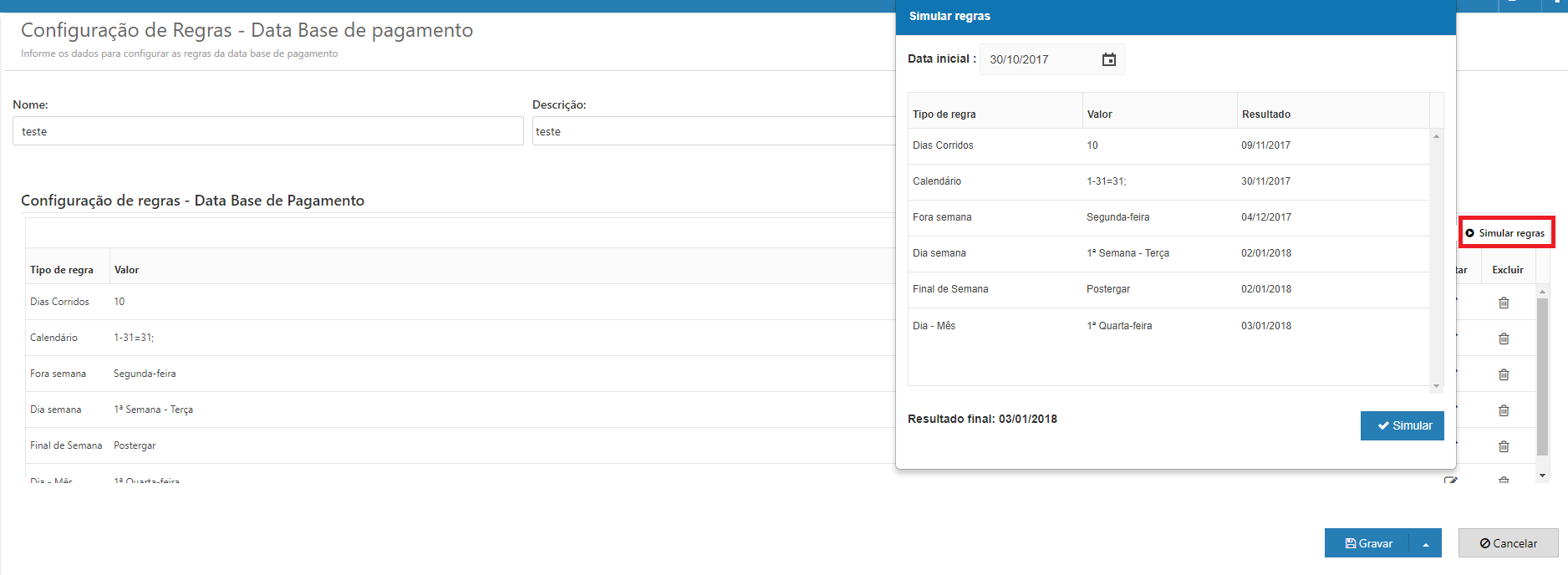Image resolution: width=1568 pixels, height=575 pixels.
Task: Click result 09/11/2017 for Dias Corridos
Action: click(1265, 145)
